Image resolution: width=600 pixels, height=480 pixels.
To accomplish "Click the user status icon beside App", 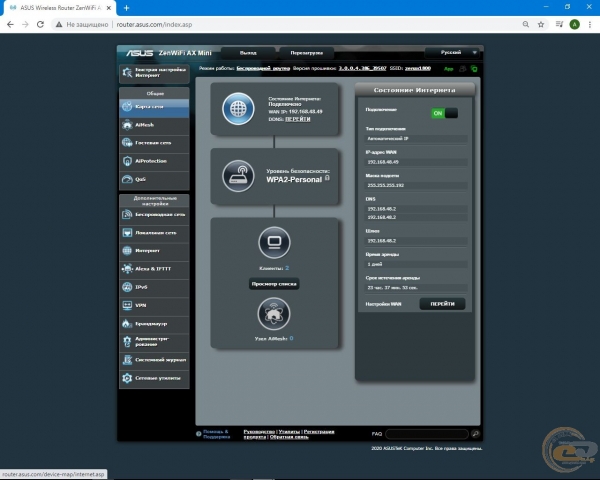I will click(x=463, y=69).
